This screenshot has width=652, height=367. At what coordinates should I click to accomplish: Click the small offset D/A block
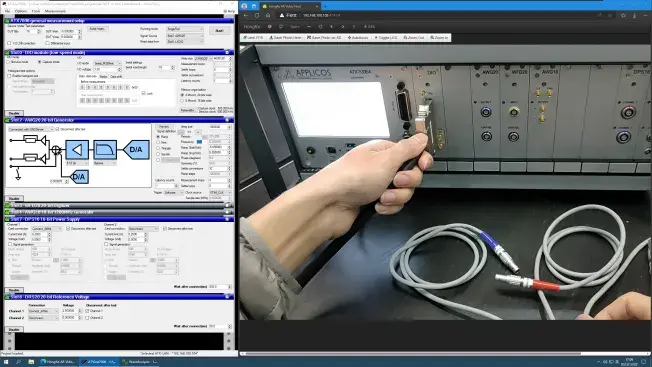click(78, 177)
